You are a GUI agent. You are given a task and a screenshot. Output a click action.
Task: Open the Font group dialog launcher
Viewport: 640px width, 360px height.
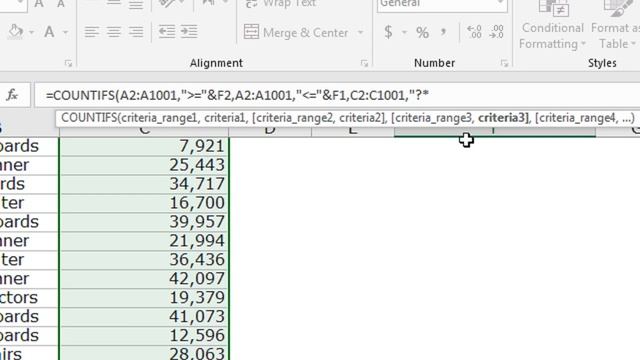(x=68, y=63)
